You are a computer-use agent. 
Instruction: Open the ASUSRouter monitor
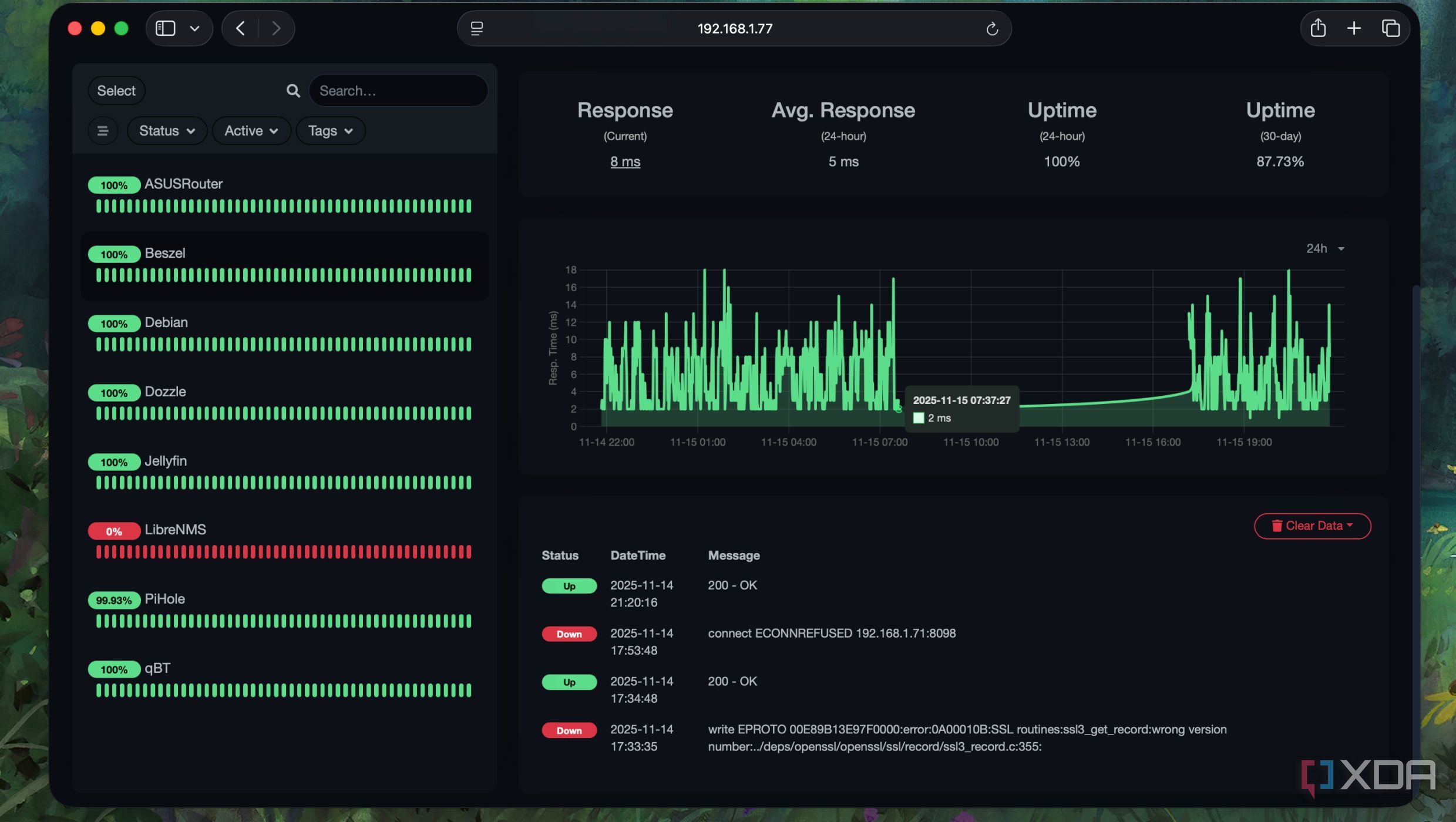[285, 197]
